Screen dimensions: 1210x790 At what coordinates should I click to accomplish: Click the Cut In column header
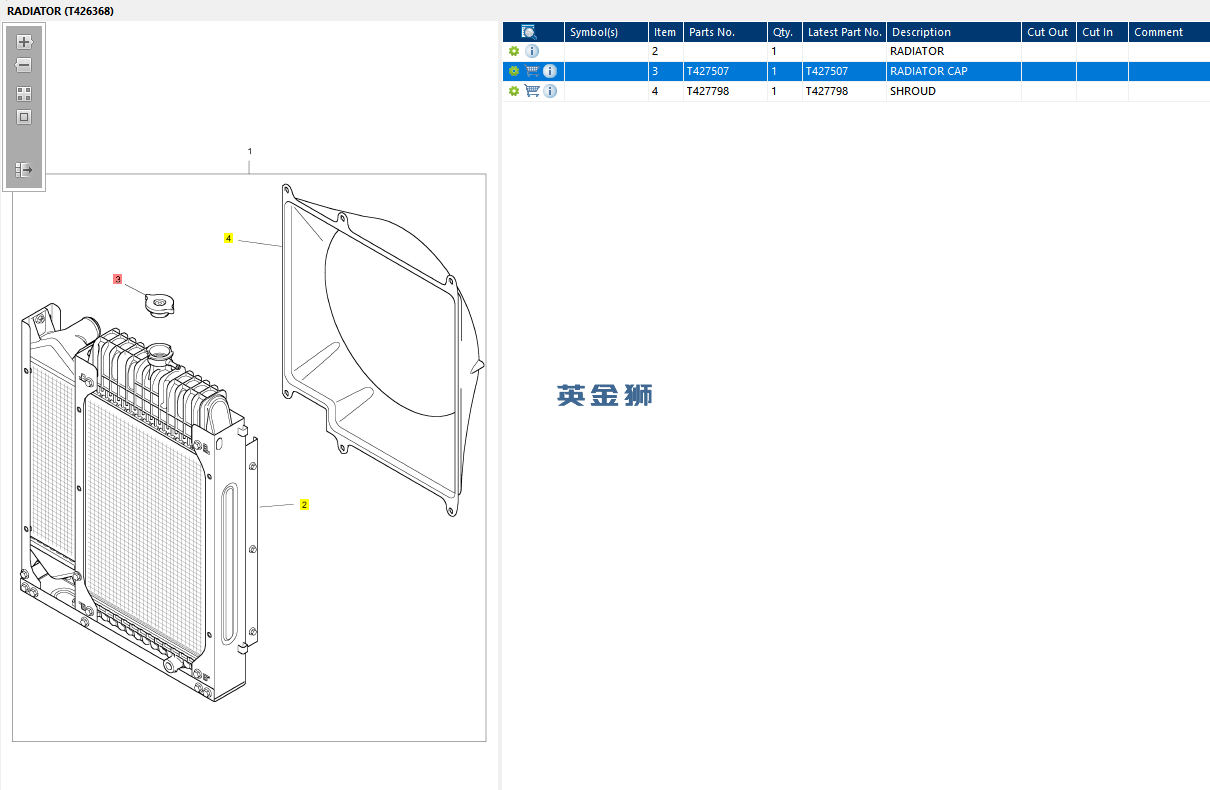(1102, 32)
